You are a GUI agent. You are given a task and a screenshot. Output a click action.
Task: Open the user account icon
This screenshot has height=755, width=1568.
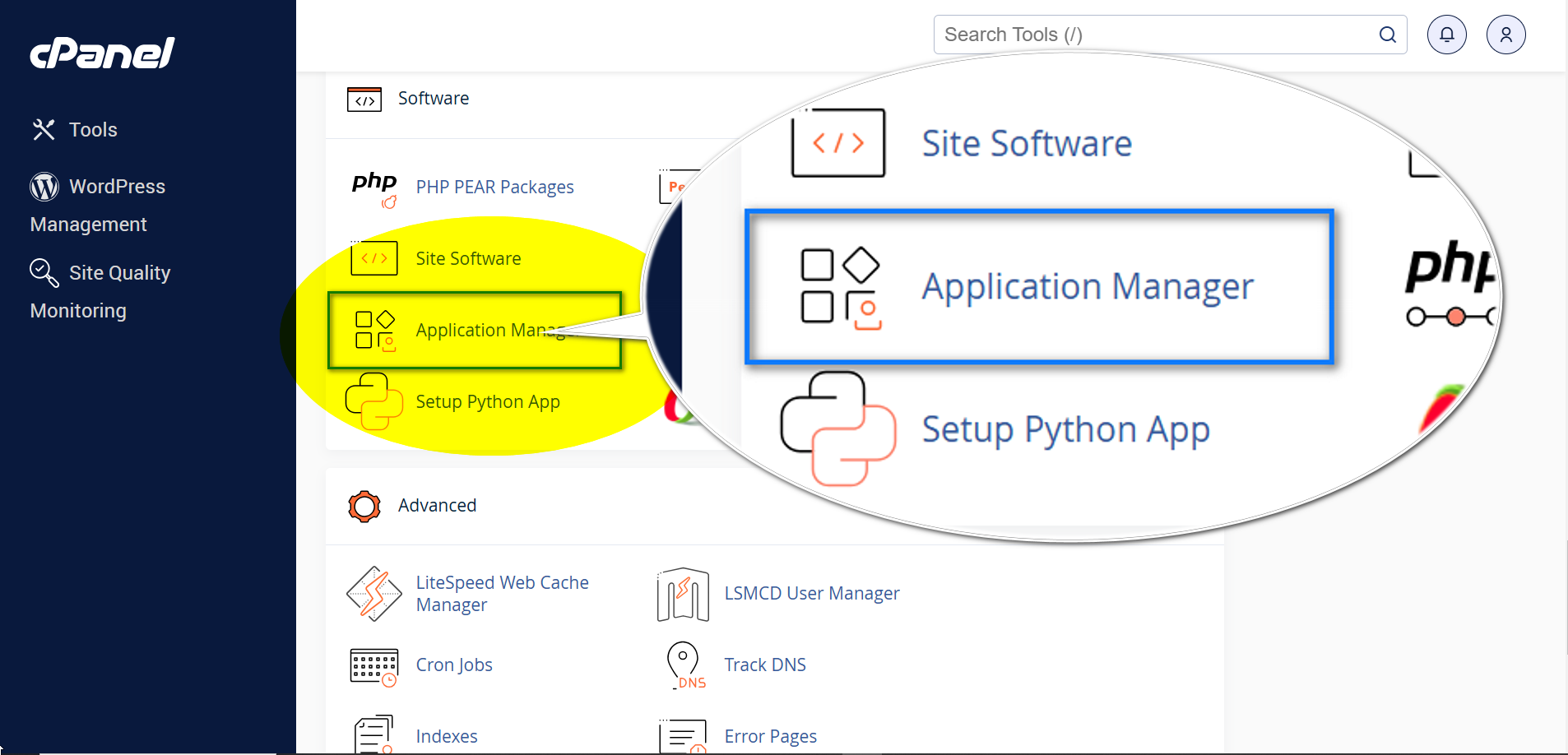(x=1505, y=35)
